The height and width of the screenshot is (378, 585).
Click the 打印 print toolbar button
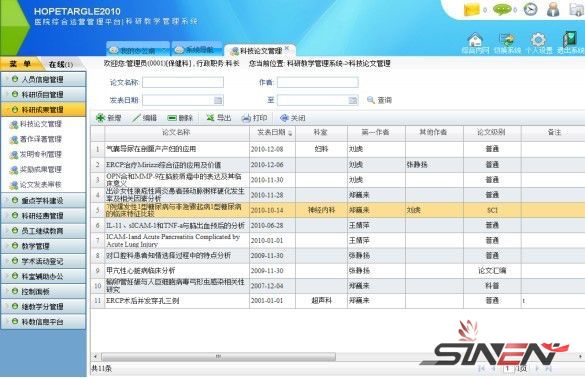coord(254,118)
